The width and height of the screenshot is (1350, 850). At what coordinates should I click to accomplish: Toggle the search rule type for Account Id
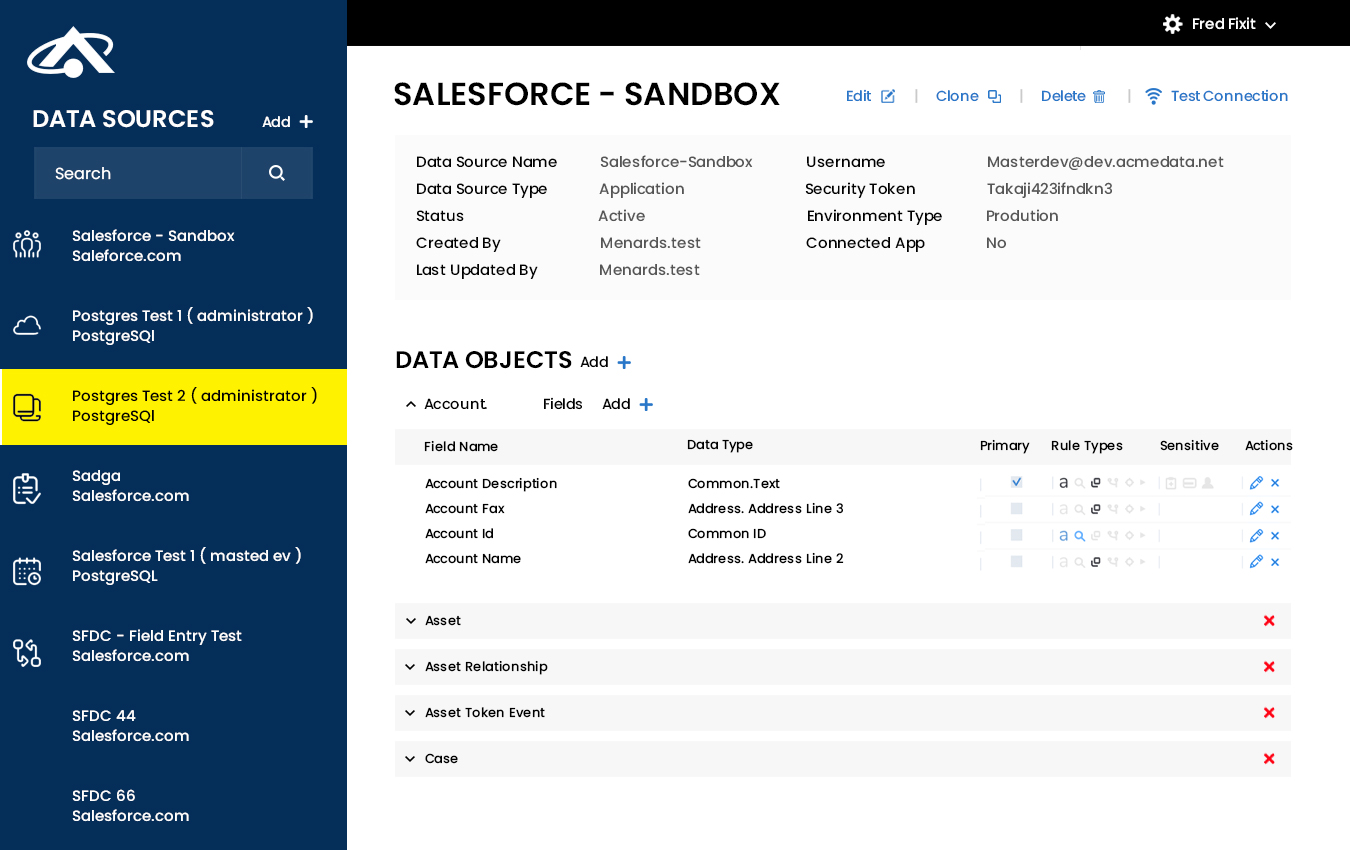[1080, 536]
